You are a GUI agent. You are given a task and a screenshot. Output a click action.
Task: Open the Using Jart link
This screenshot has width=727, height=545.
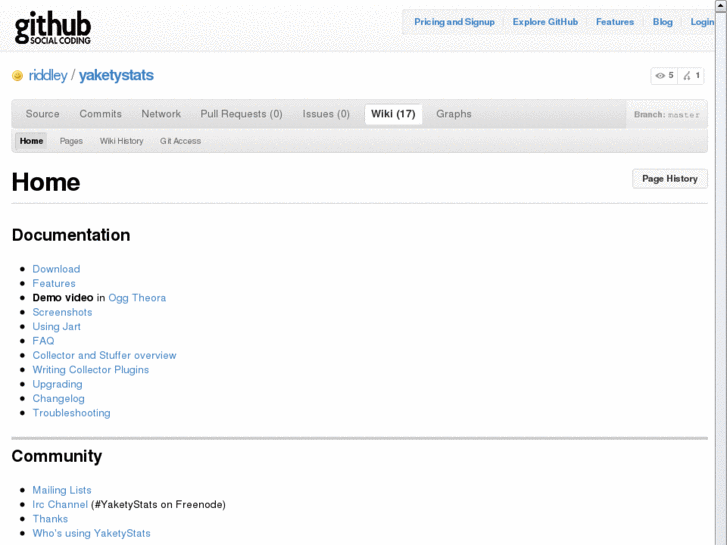click(x=57, y=327)
